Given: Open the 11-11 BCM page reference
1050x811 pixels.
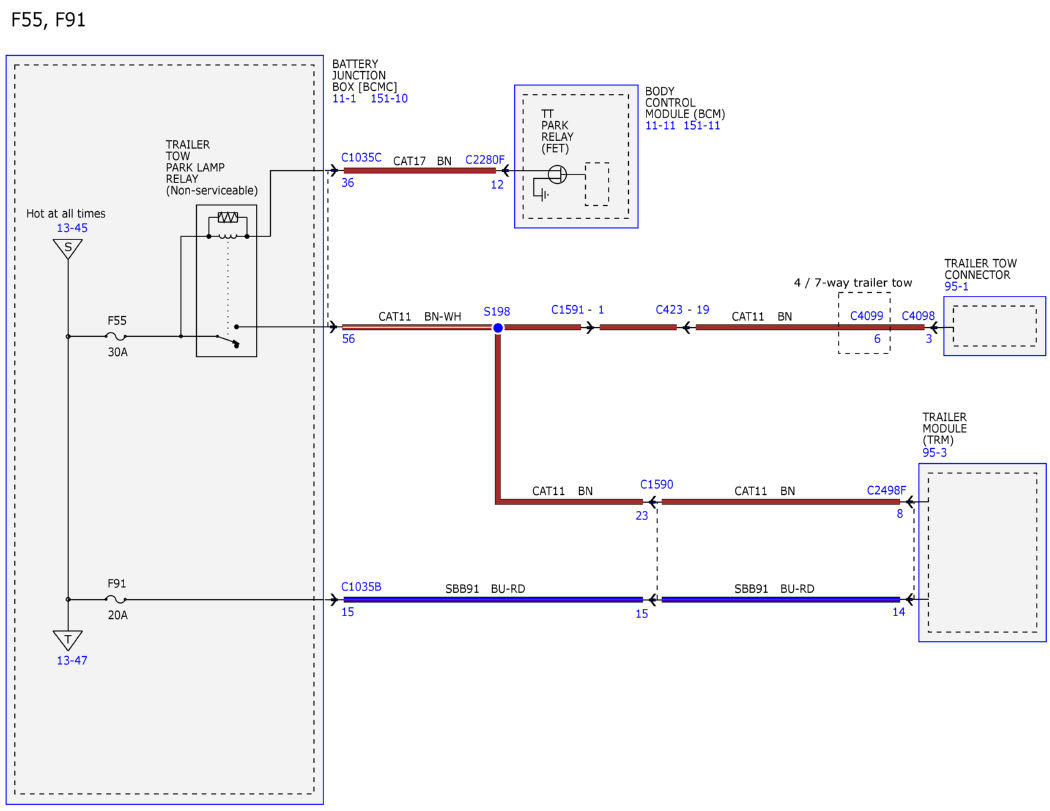Looking at the screenshot, I should click(x=660, y=125).
